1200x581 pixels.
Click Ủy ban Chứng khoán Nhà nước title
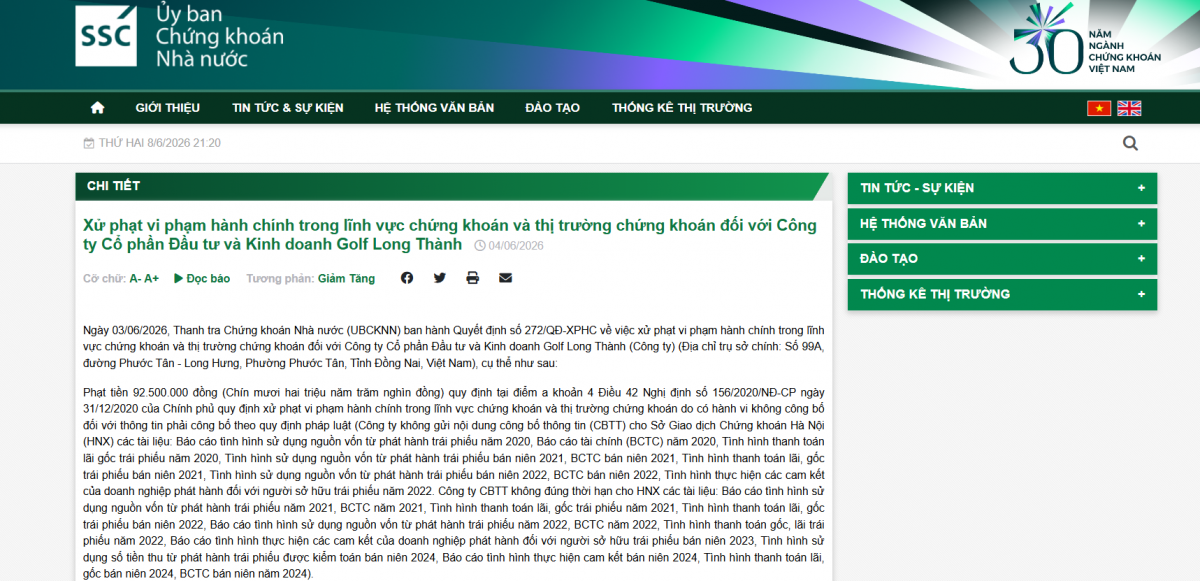click(x=219, y=36)
